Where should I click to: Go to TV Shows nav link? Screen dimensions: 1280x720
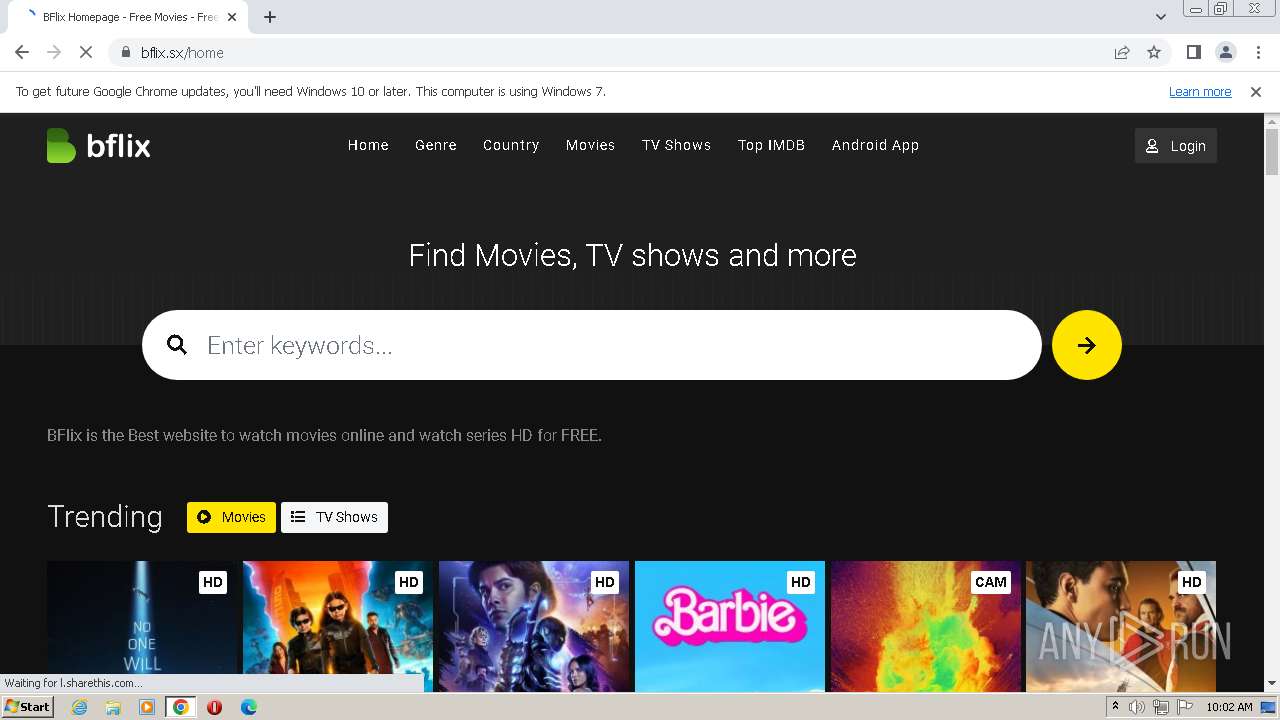pos(676,145)
